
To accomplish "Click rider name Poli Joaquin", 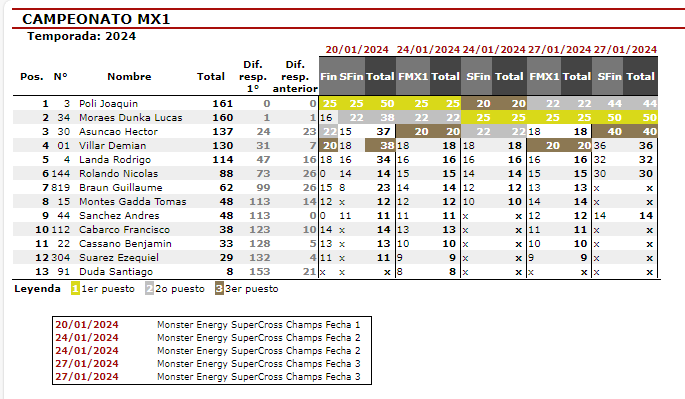I will tap(108, 104).
